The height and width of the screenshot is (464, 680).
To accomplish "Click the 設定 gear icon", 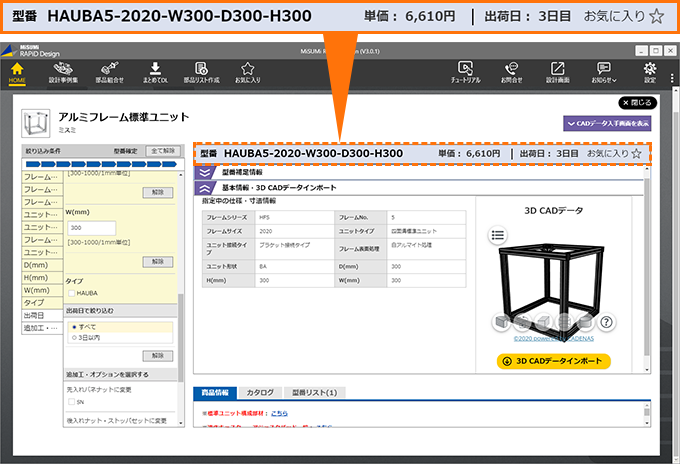I will click(x=650, y=72).
